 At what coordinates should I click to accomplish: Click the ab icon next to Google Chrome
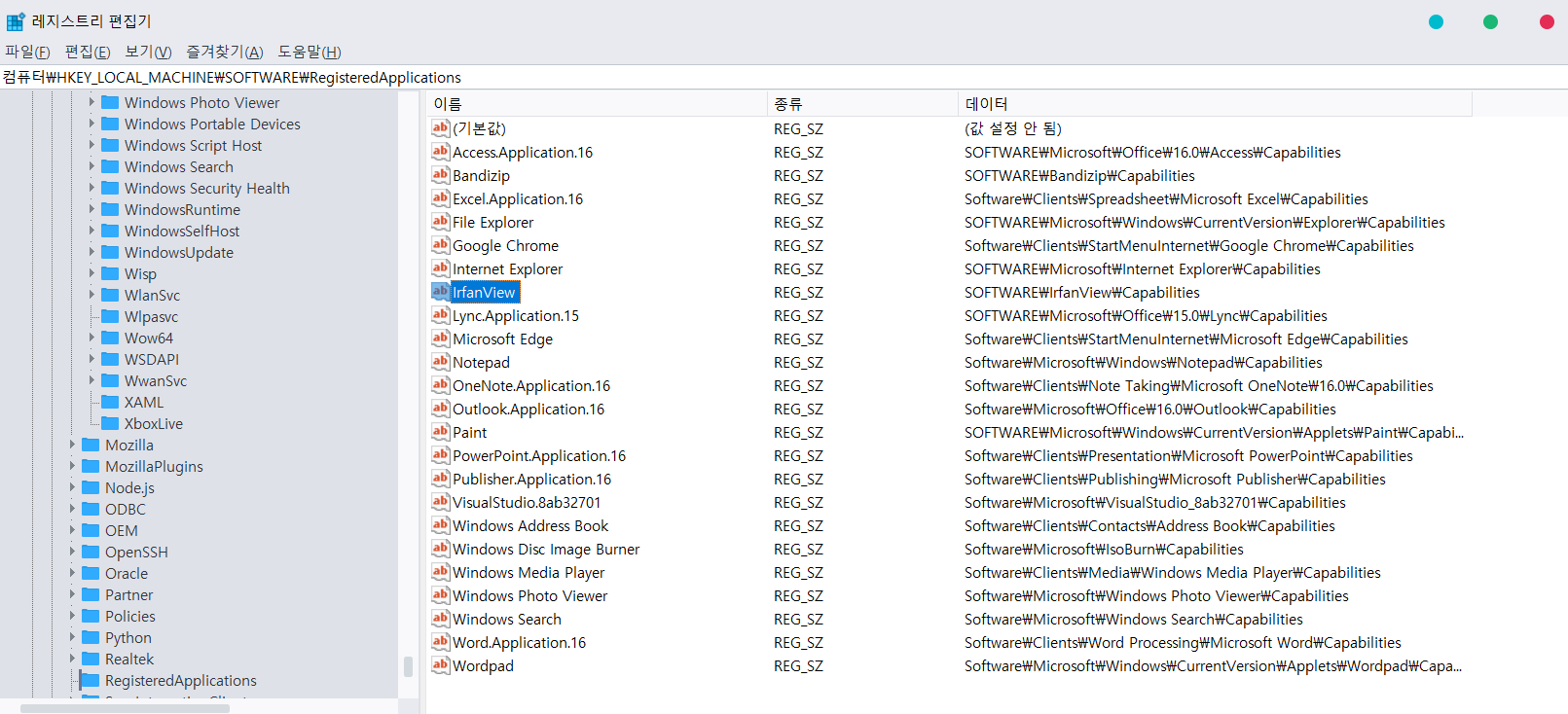[x=441, y=245]
